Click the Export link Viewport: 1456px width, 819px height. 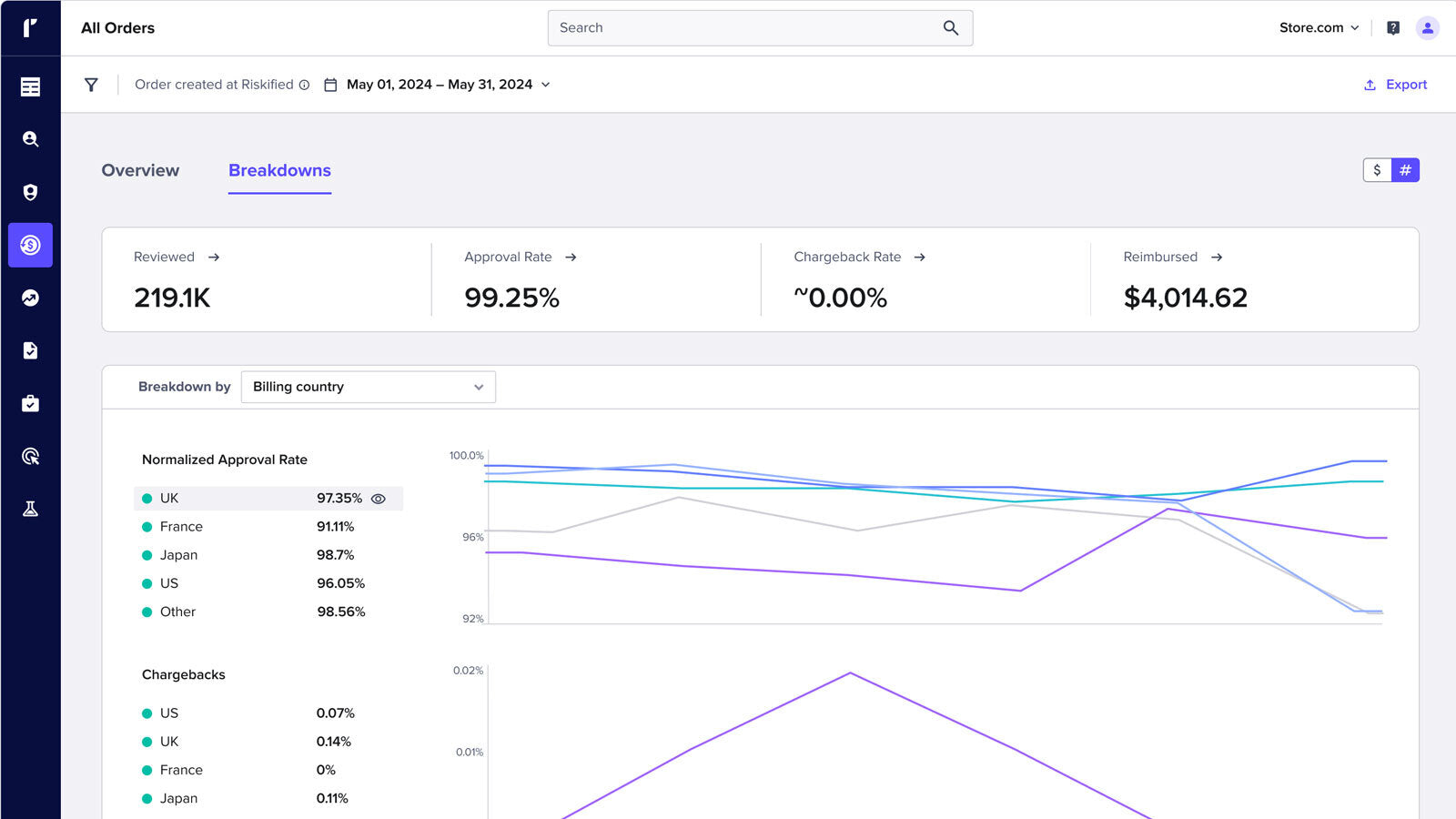[1395, 84]
